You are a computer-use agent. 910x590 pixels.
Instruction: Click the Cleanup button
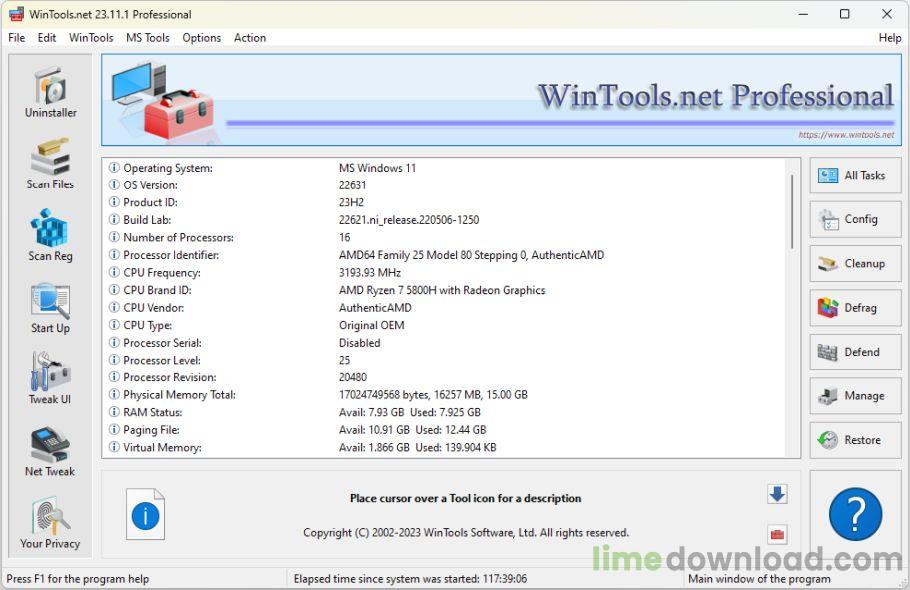pos(855,263)
